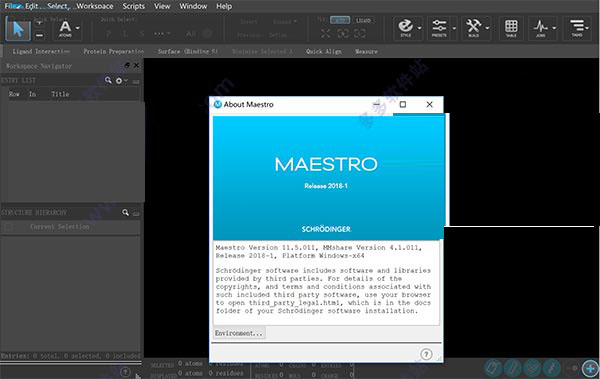Open the Scripts menu
The height and width of the screenshot is (379, 600).
134,6
